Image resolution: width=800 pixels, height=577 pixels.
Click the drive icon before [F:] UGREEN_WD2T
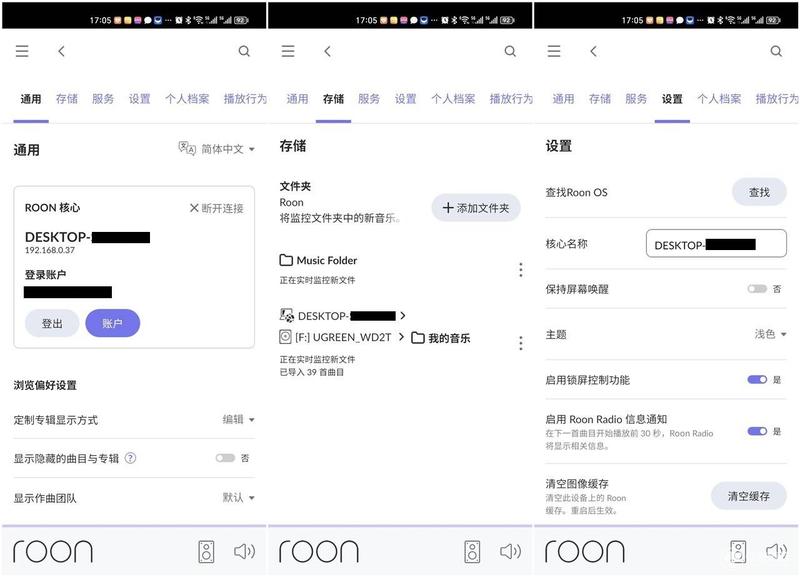[285, 337]
